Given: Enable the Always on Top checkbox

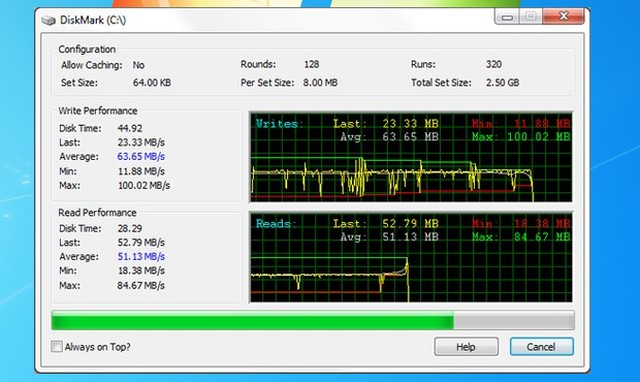Looking at the screenshot, I should tap(56, 346).
